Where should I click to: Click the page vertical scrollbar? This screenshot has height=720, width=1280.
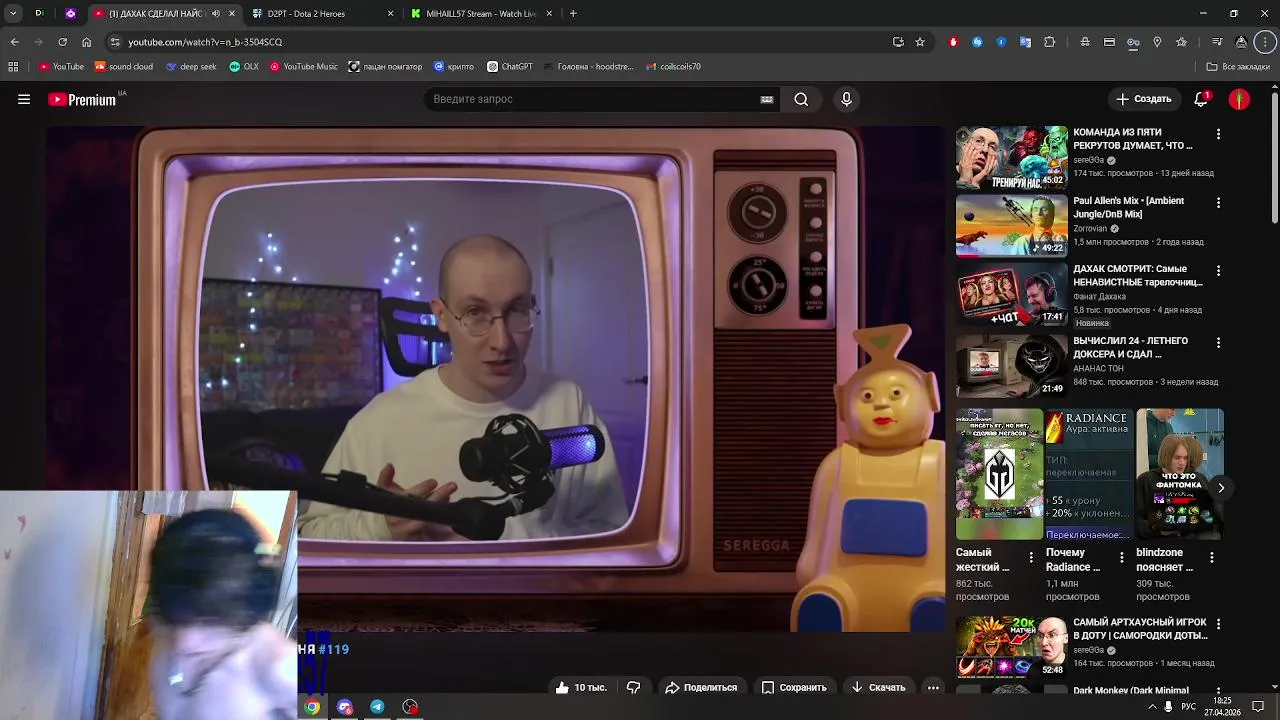pyautogui.click(x=1274, y=157)
